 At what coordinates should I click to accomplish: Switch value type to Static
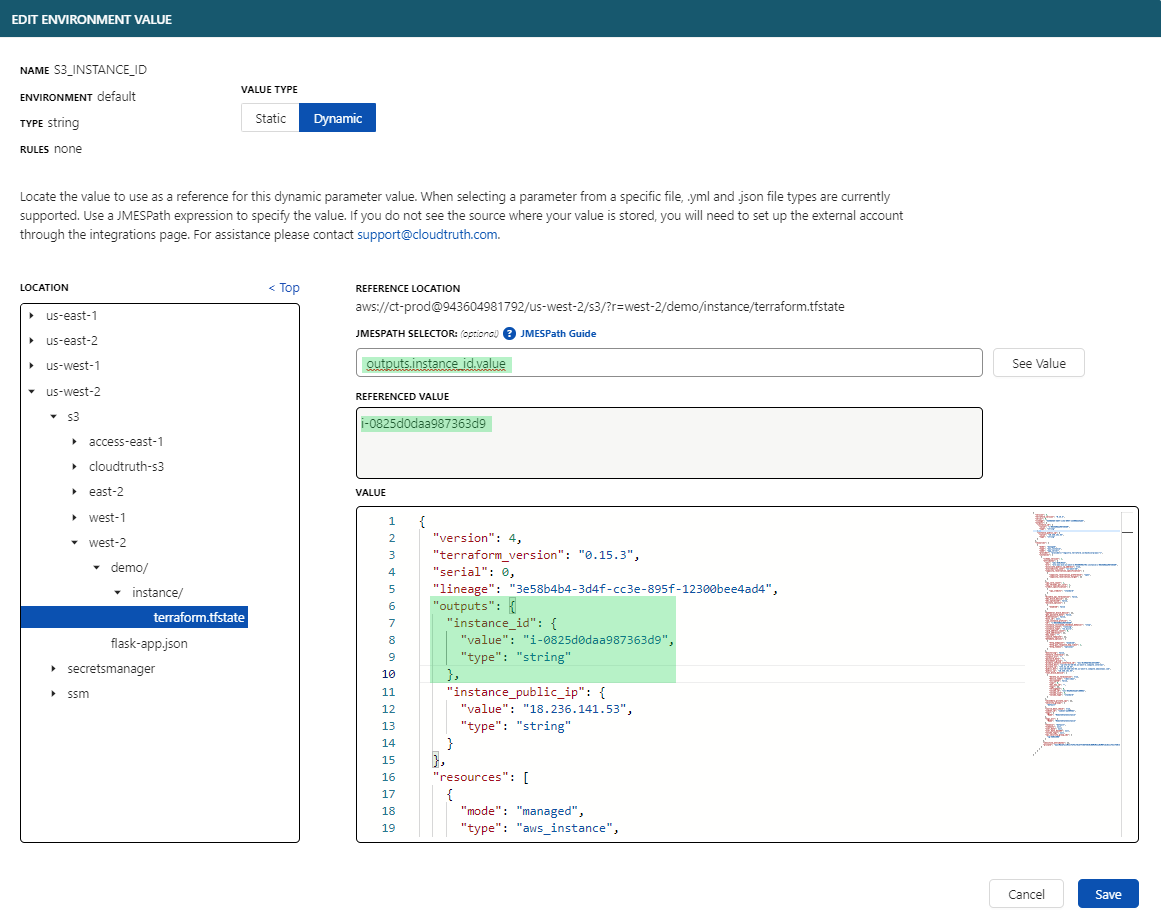coord(270,118)
